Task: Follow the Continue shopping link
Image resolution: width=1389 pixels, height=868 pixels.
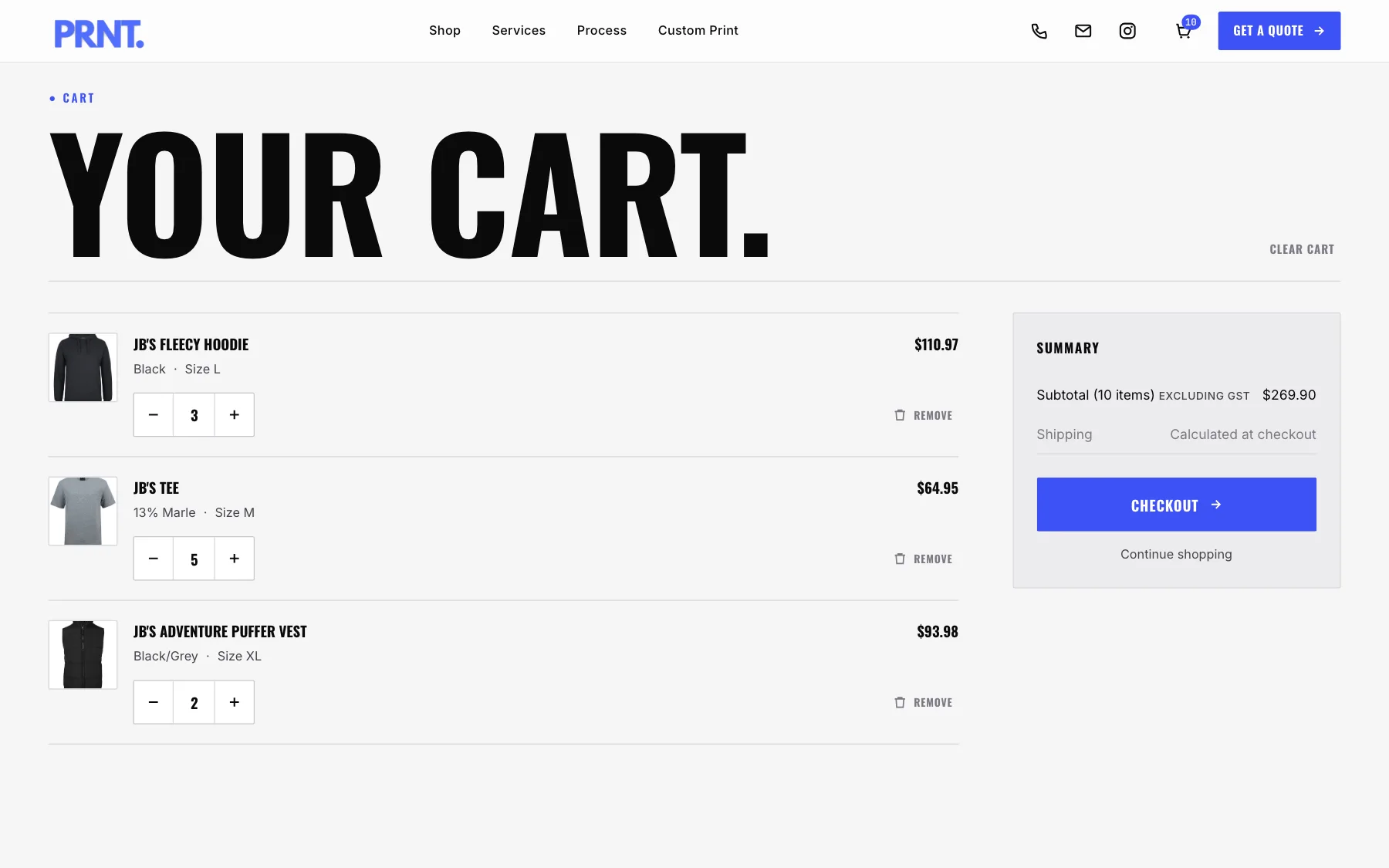Action: click(1176, 554)
